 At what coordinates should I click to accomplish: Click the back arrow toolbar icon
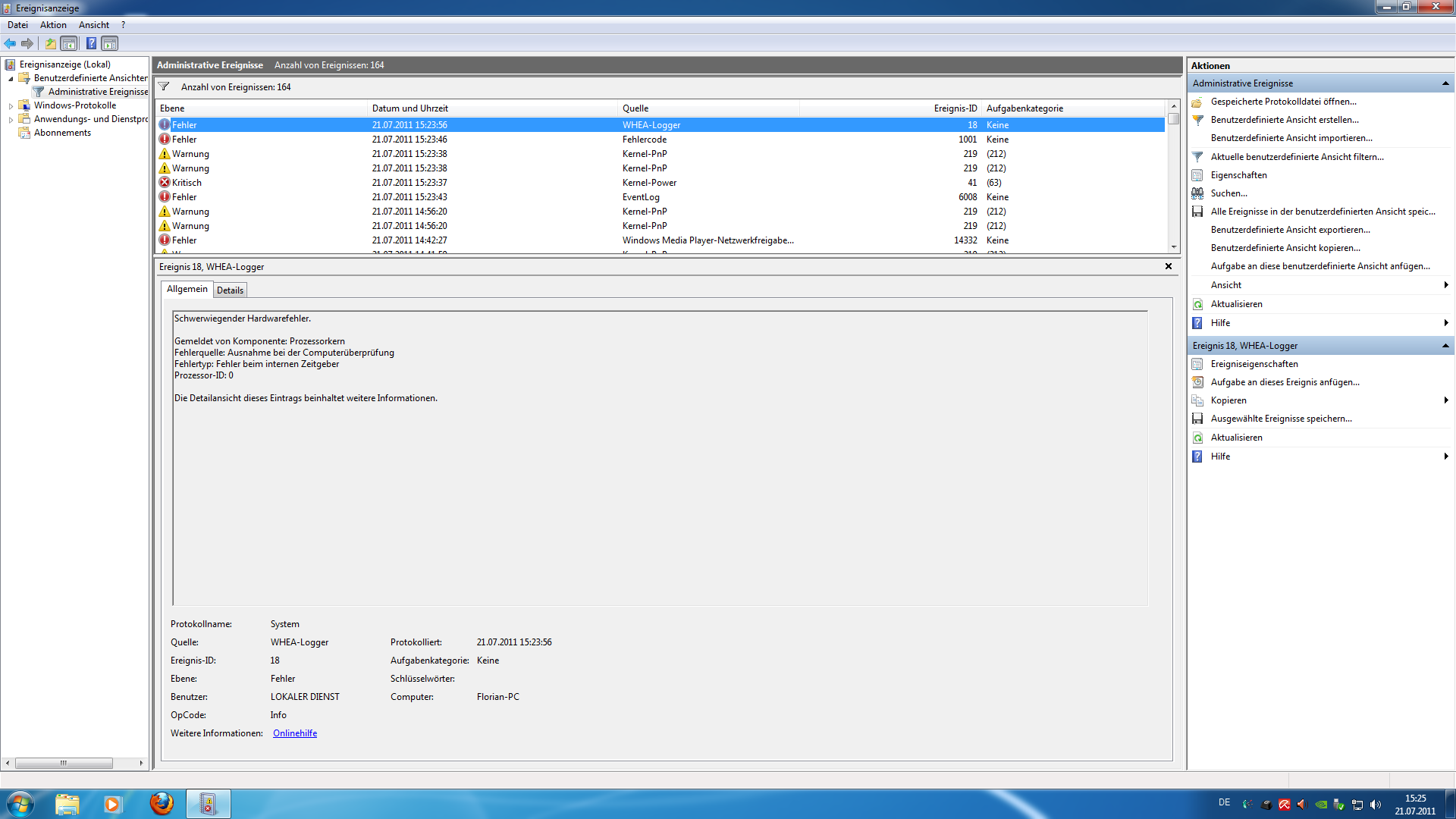(x=10, y=43)
